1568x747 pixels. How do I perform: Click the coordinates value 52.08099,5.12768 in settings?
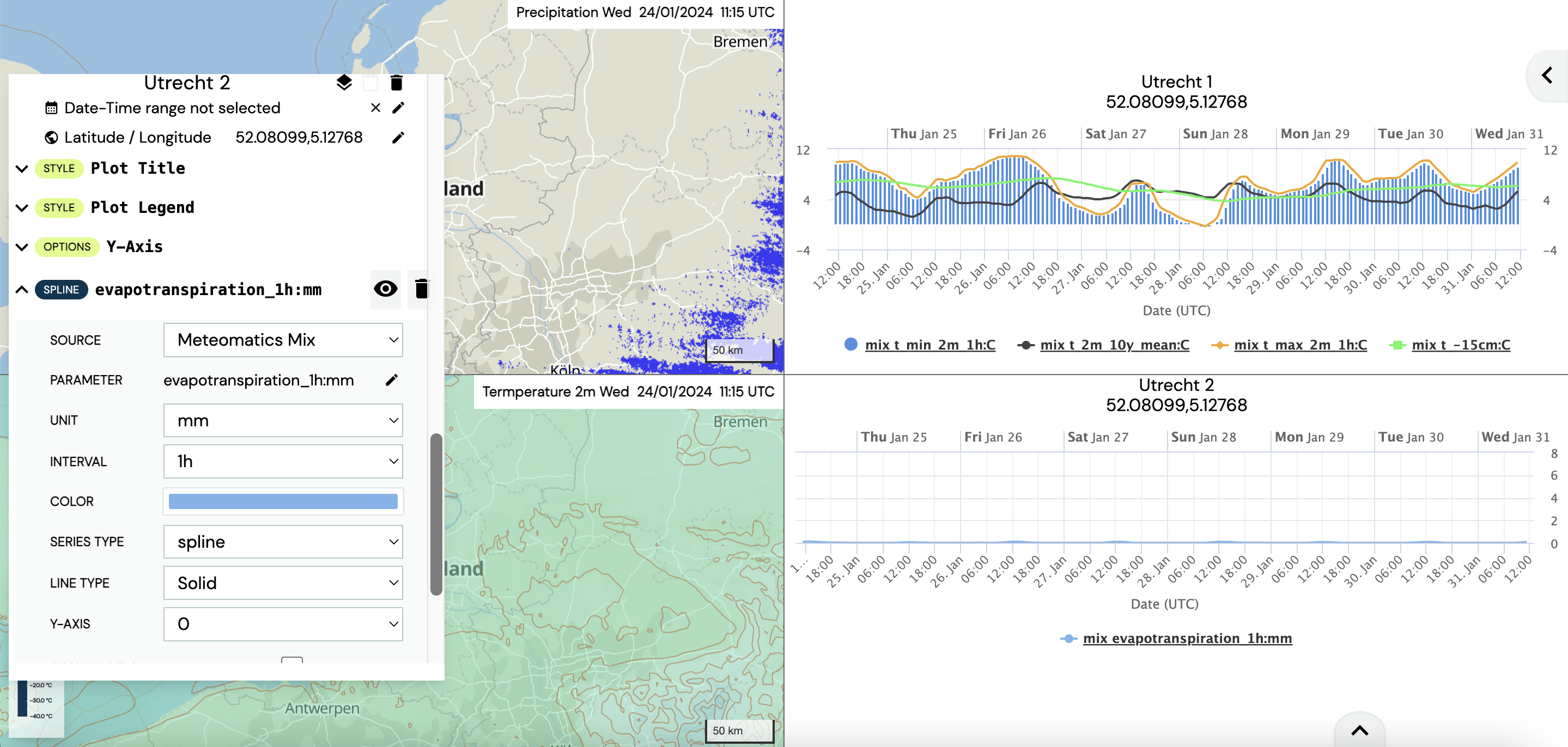point(299,138)
